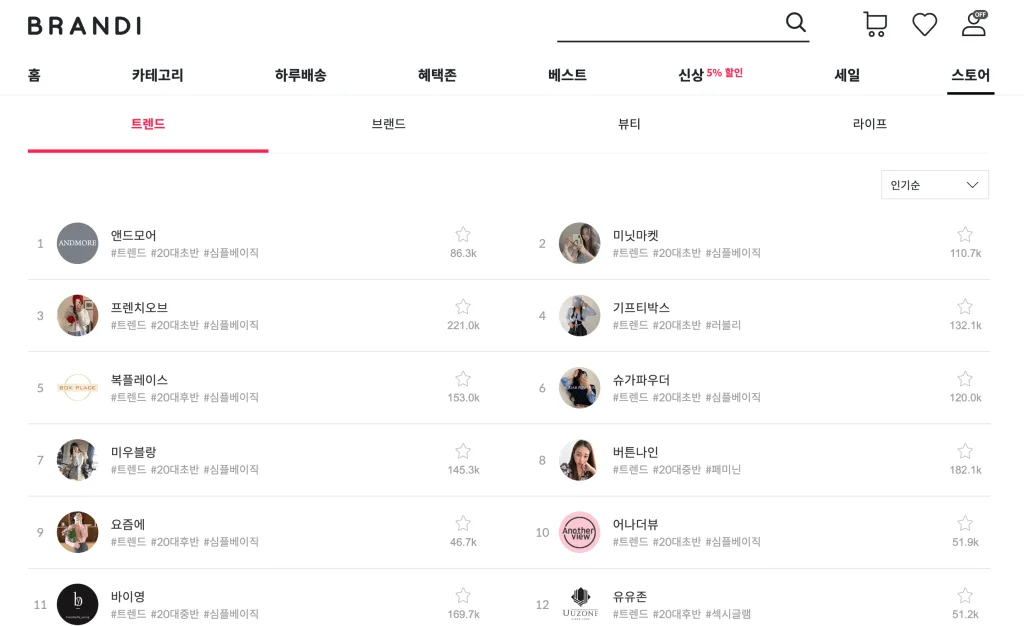Open the 앤드모어 store logo

(x=78, y=243)
